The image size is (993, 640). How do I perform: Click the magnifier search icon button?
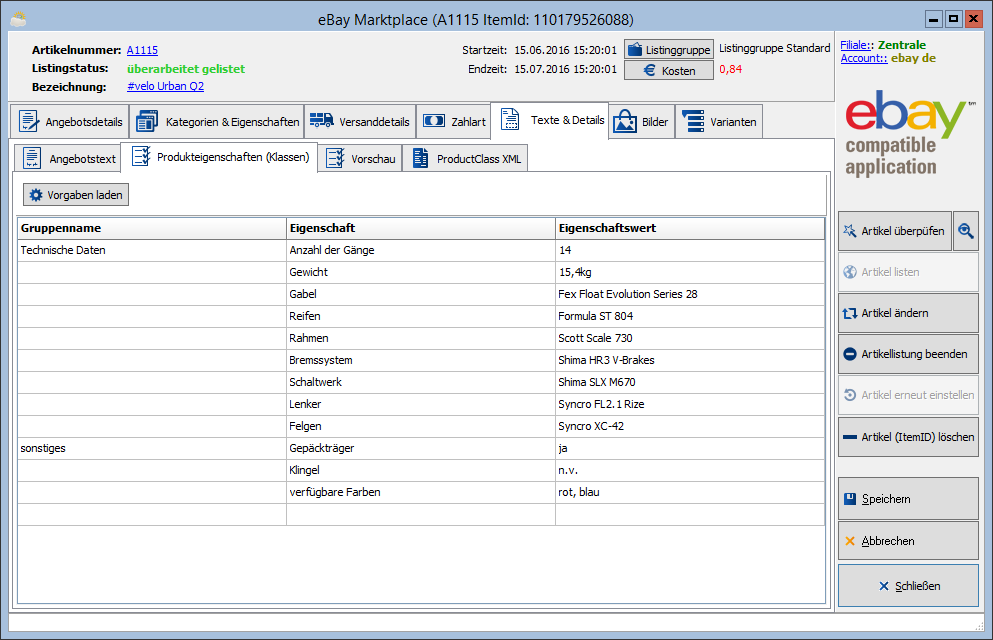(966, 231)
